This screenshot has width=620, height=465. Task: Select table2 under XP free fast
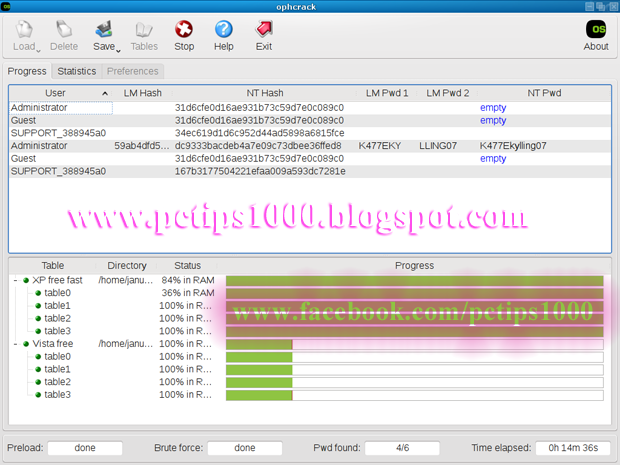[x=57, y=318]
